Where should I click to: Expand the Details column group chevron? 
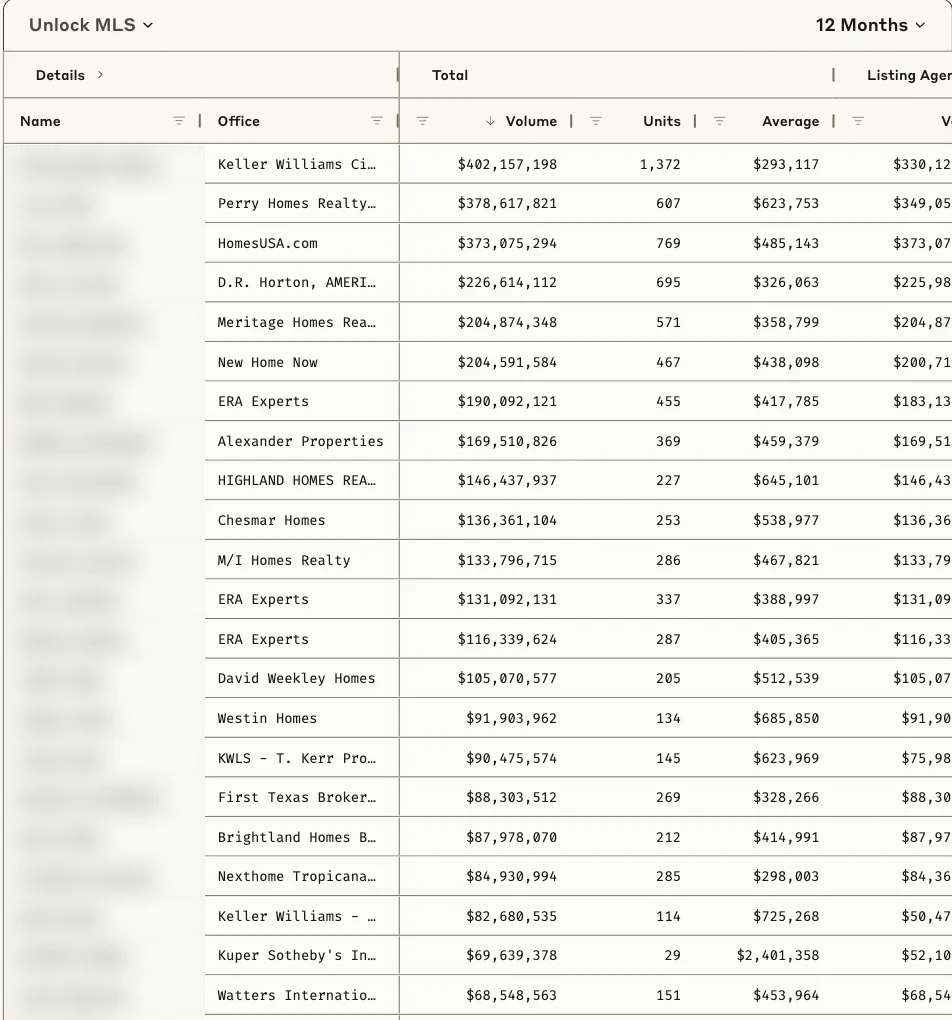click(100, 75)
